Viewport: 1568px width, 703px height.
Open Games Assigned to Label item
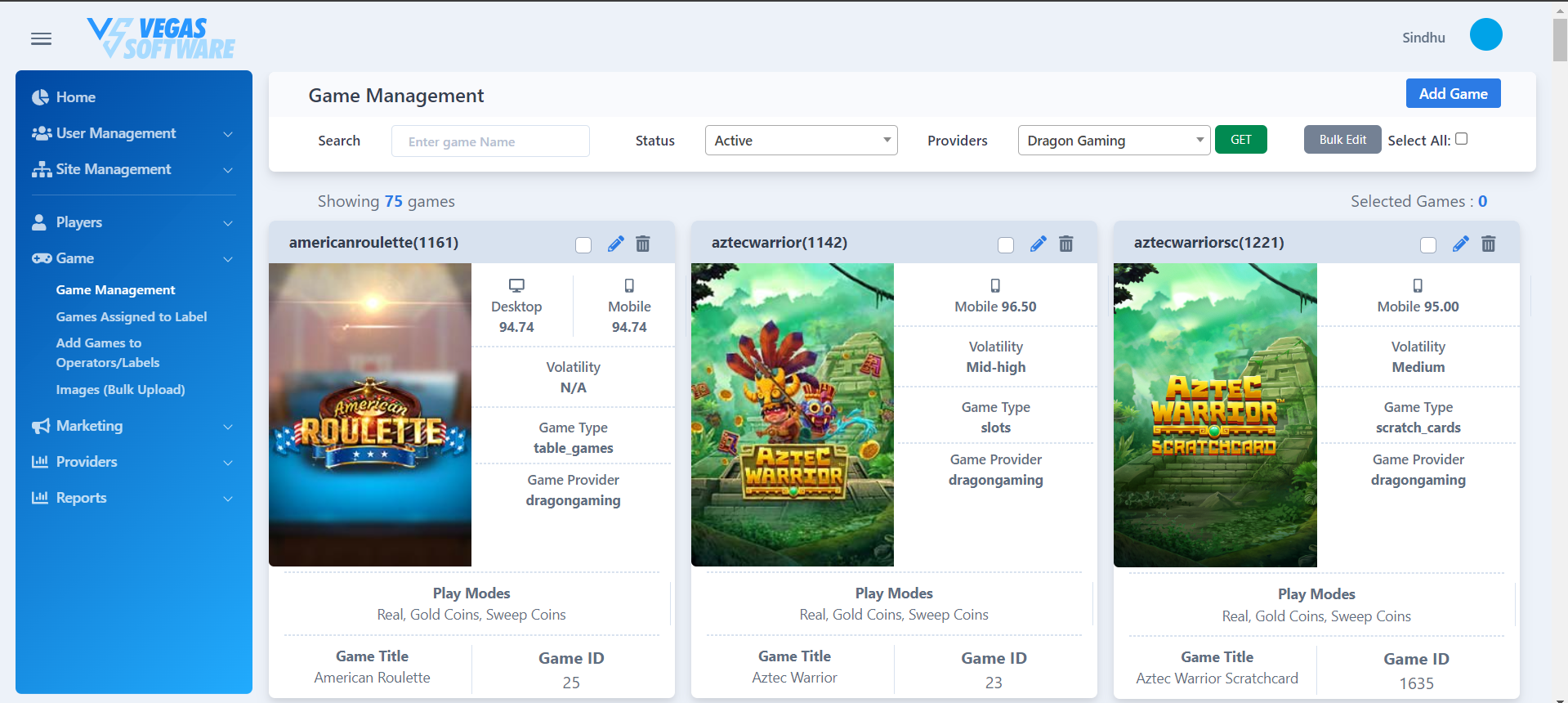[x=132, y=317]
